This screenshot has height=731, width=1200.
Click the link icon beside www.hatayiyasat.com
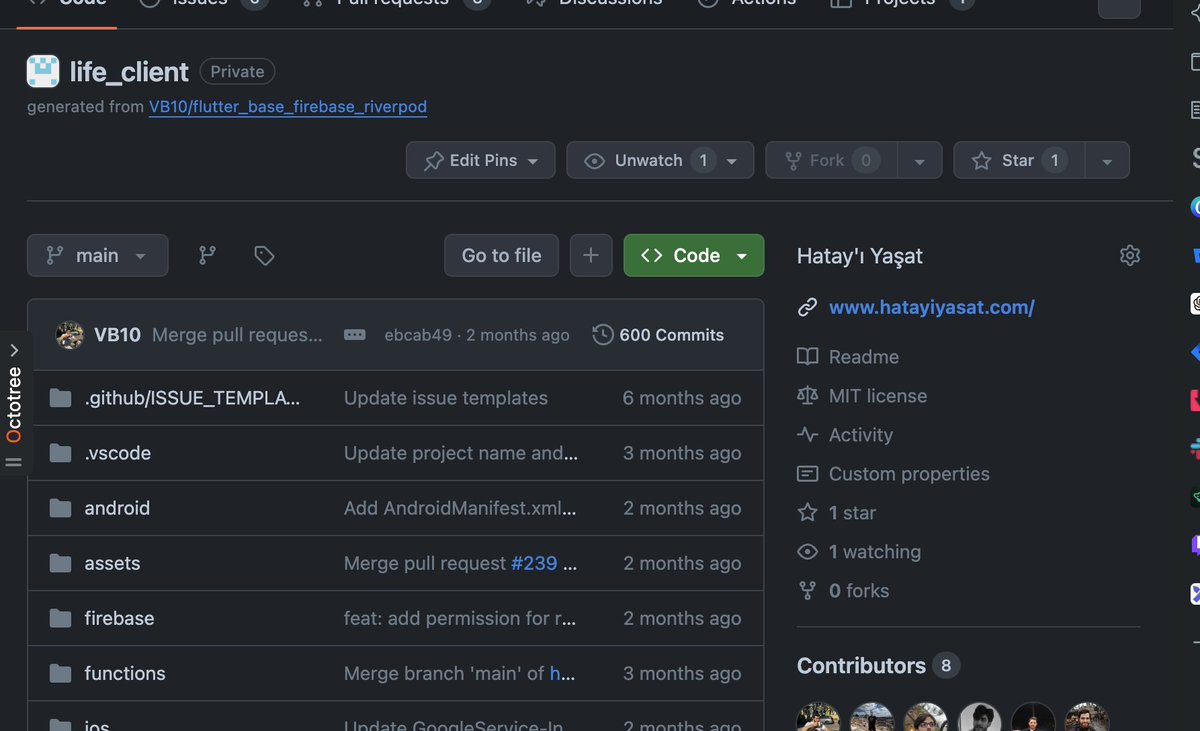click(807, 307)
